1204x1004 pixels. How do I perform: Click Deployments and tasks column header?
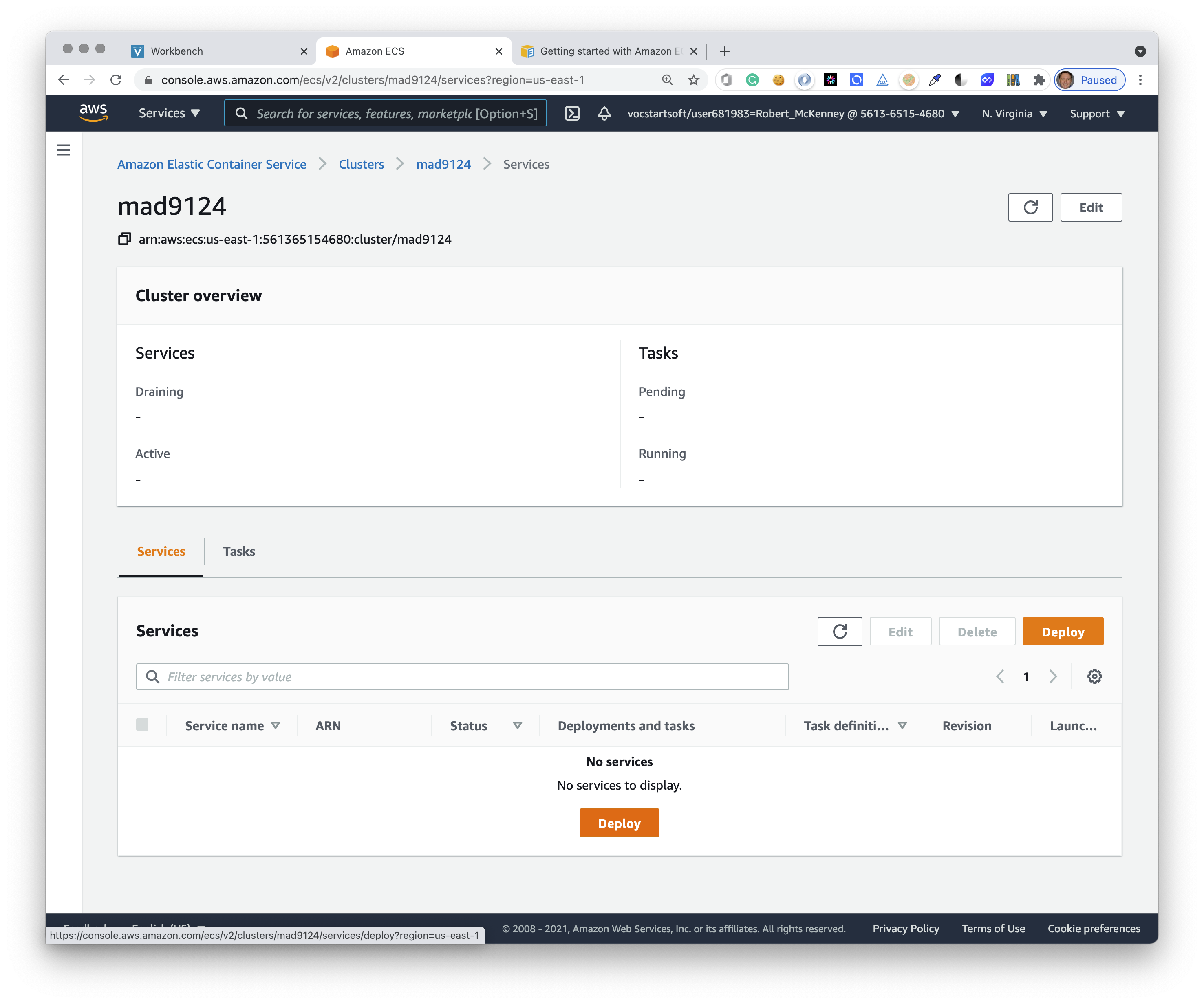(626, 725)
